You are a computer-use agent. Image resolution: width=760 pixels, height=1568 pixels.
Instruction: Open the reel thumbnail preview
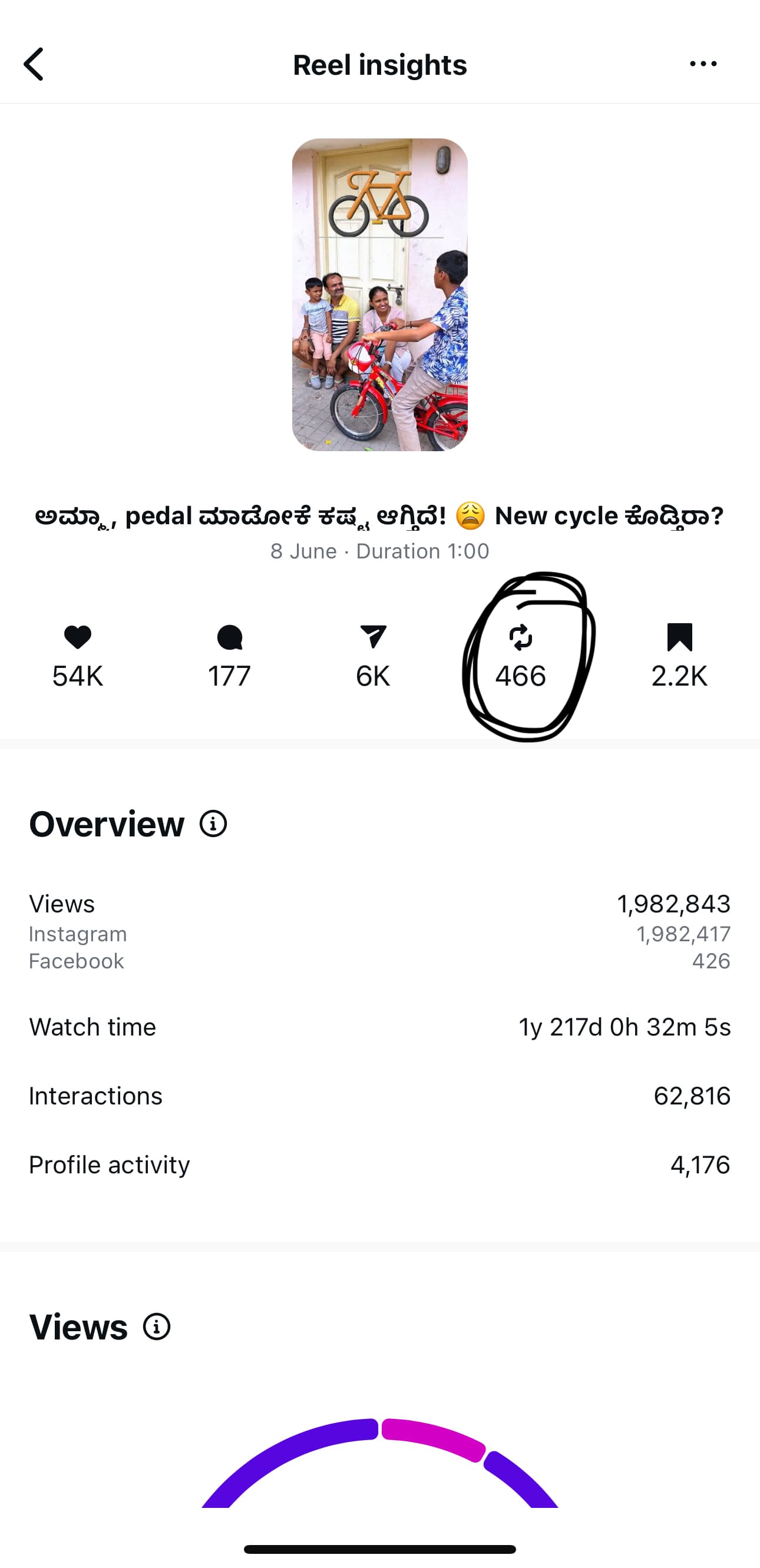[380, 295]
